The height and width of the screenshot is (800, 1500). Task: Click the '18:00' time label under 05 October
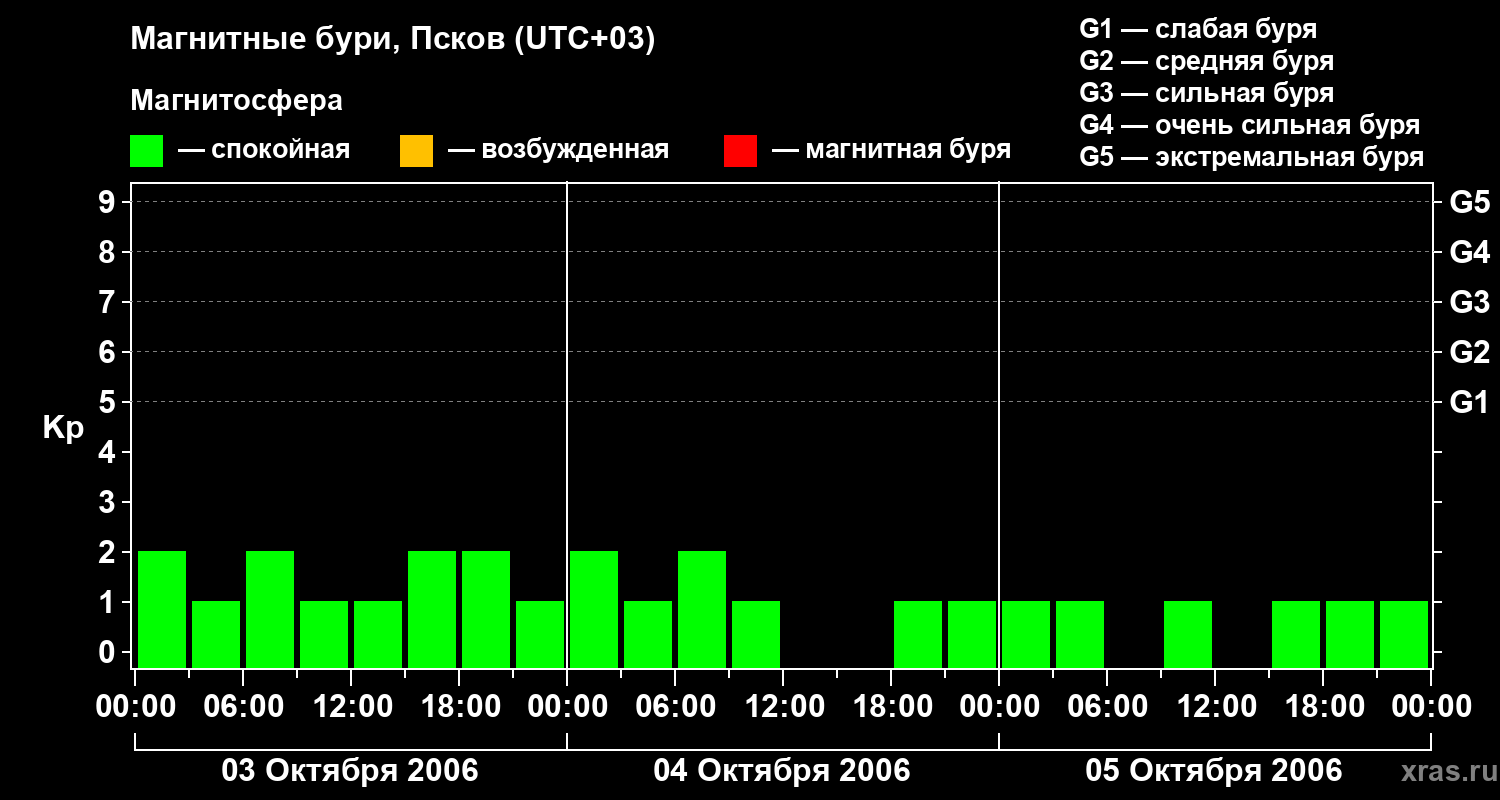point(1323,707)
